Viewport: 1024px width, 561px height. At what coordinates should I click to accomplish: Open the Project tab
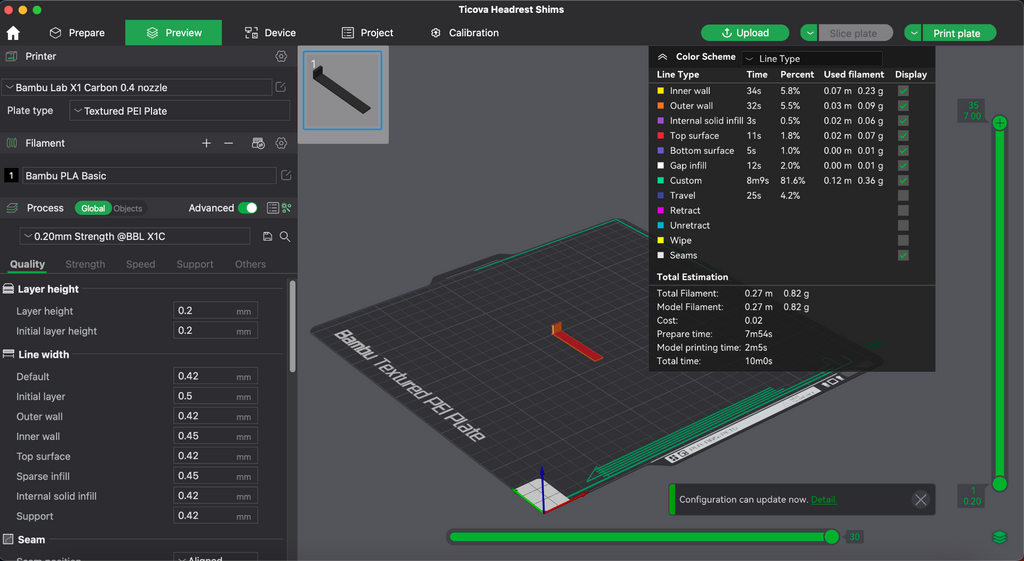point(367,33)
